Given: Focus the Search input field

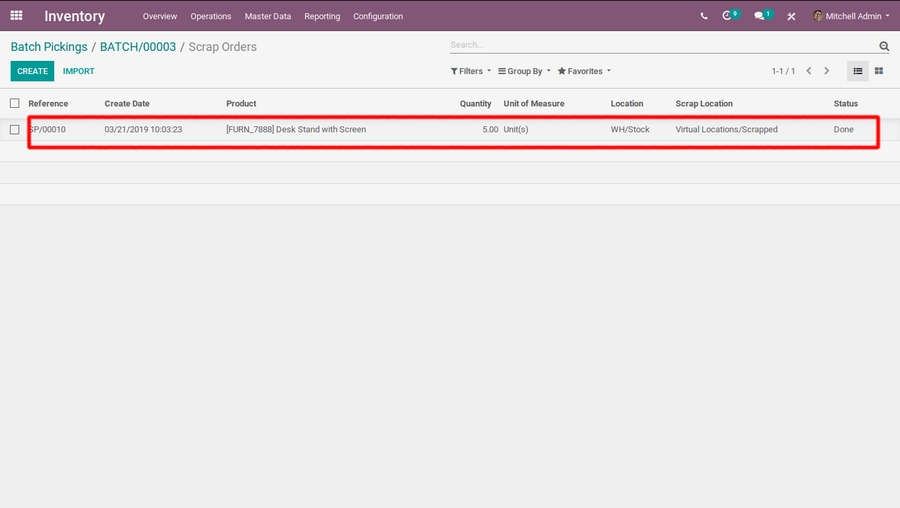Looking at the screenshot, I should click(660, 45).
